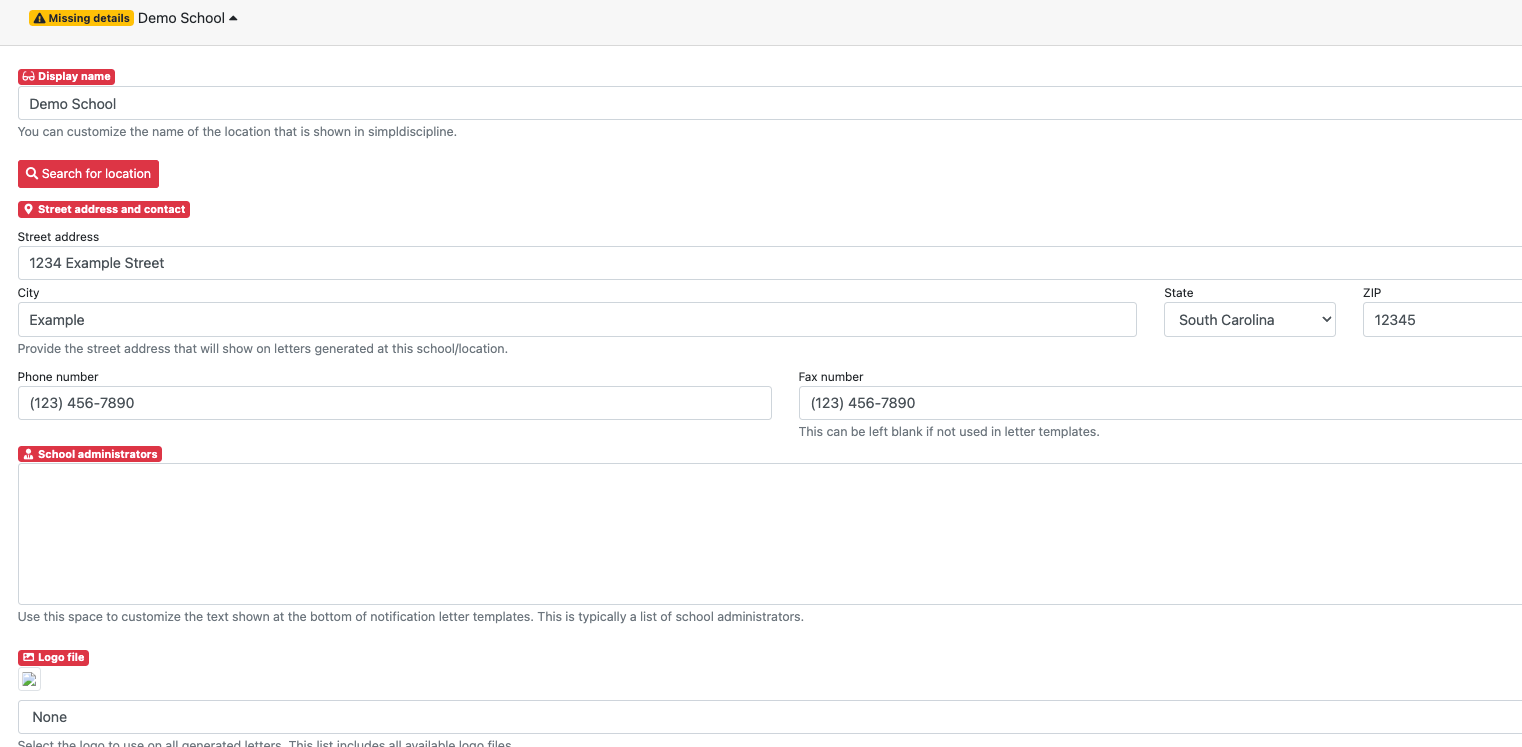Click the Street address and contact label
Viewport: 1522px width, 747px height.
point(111,210)
